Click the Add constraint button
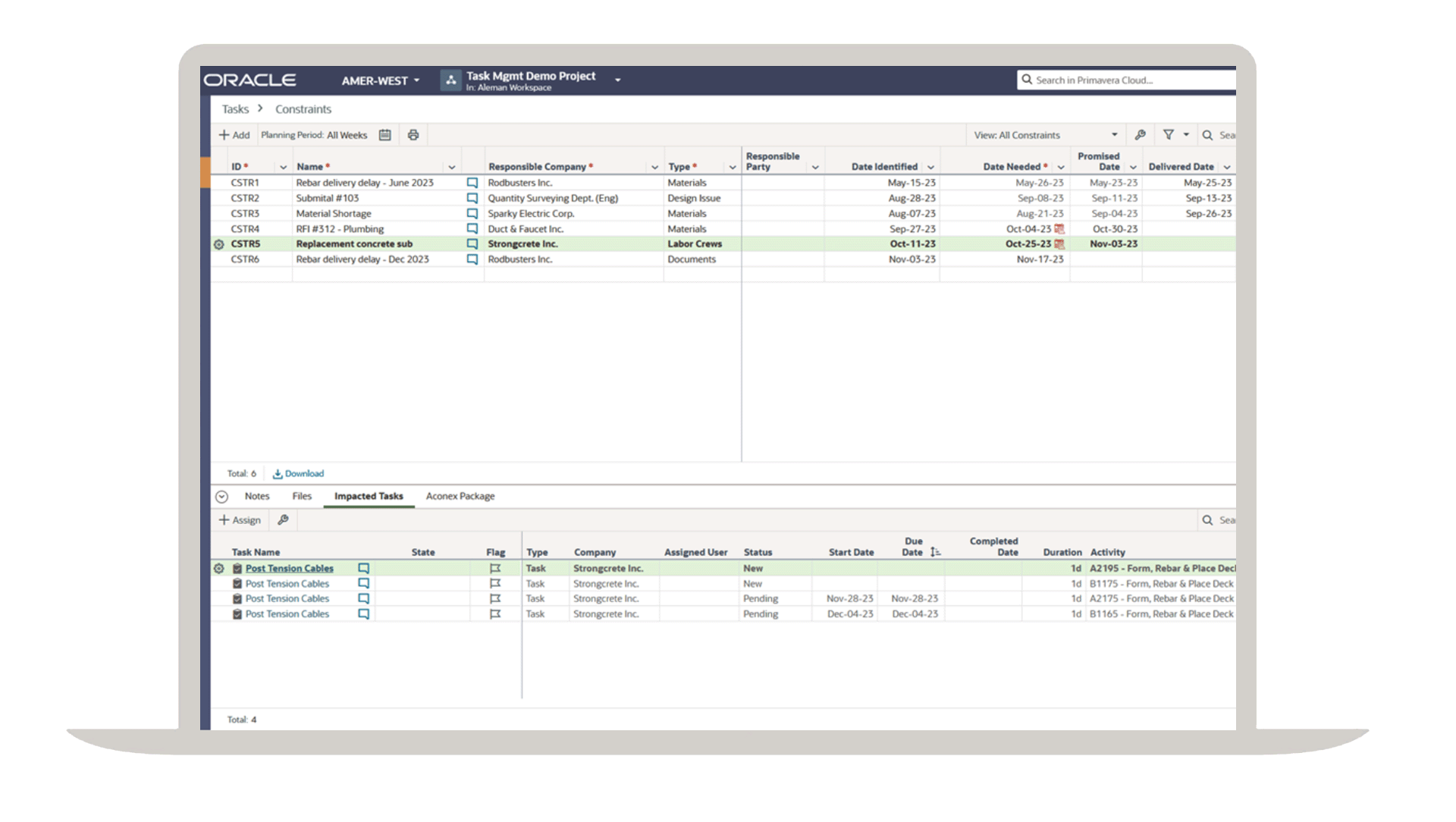Viewport: 1456px width, 822px height. click(x=234, y=135)
